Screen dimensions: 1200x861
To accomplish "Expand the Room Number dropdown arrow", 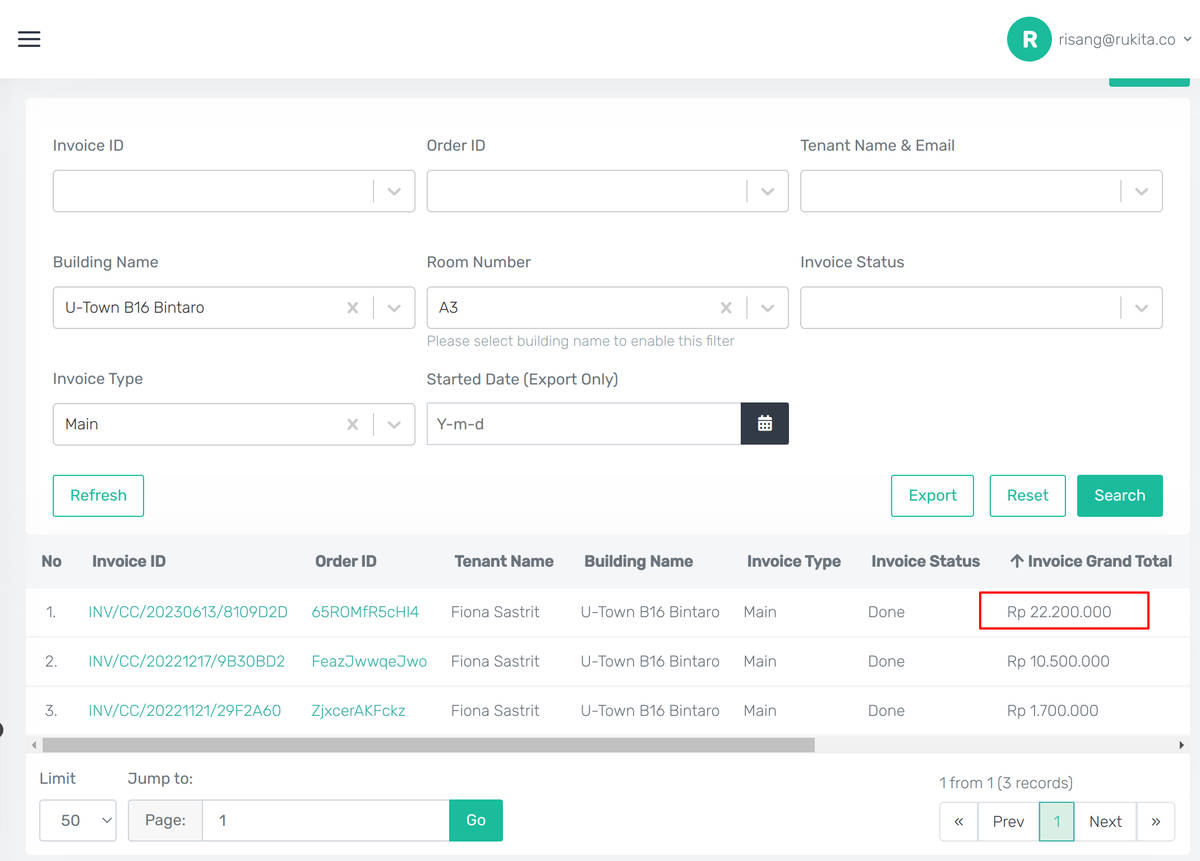I will coord(768,308).
